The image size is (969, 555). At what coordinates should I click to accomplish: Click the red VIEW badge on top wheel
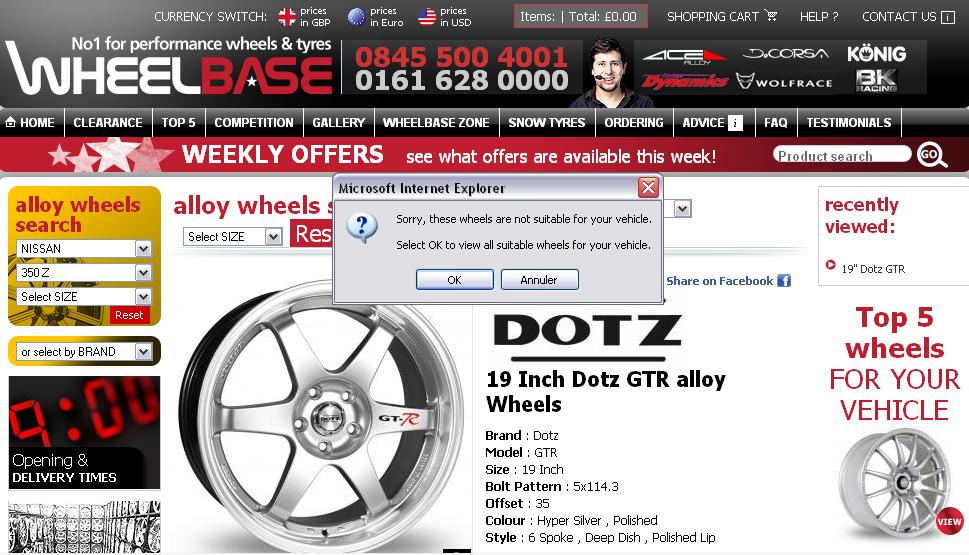tap(949, 521)
